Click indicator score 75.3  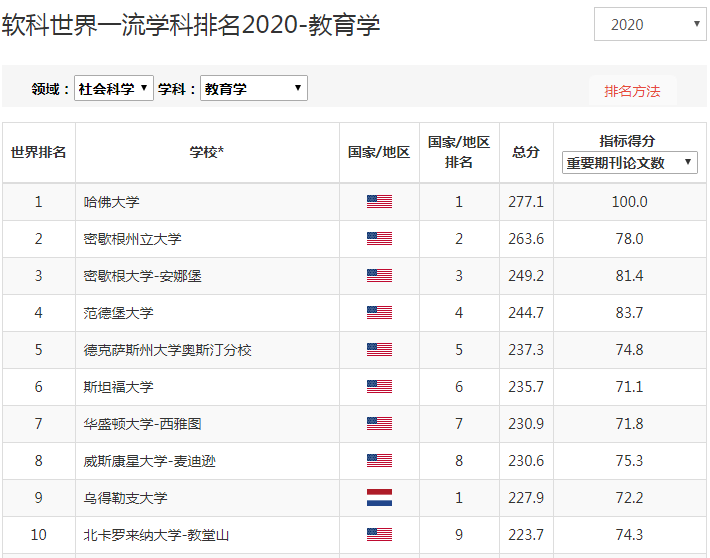(x=629, y=461)
